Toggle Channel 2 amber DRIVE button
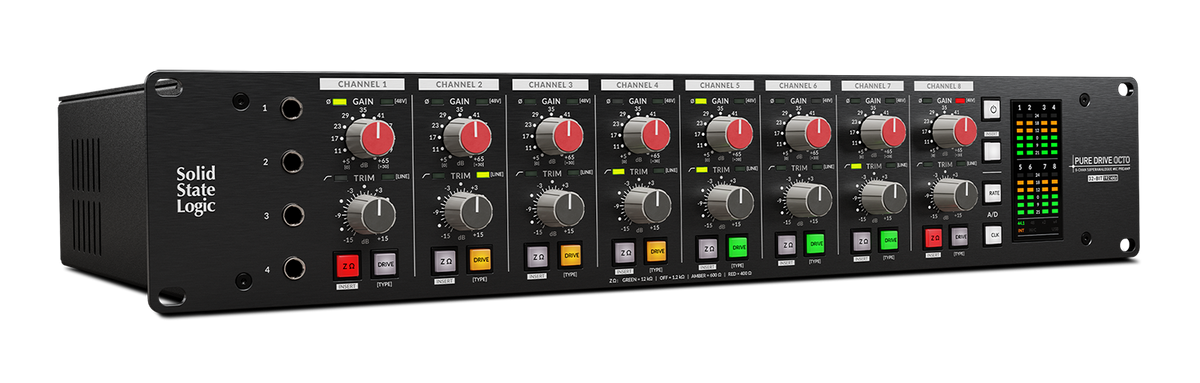 [480, 259]
